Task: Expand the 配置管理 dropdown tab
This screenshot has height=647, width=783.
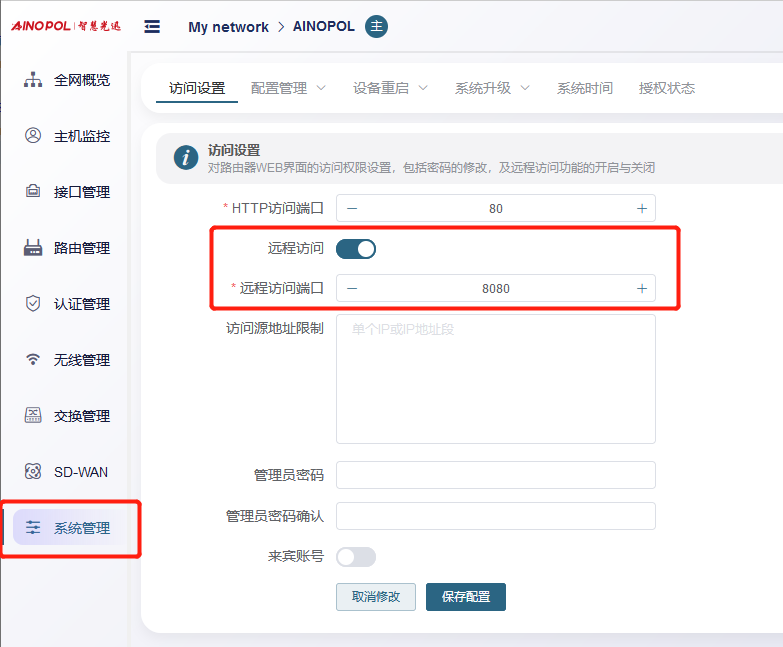Action: point(288,88)
